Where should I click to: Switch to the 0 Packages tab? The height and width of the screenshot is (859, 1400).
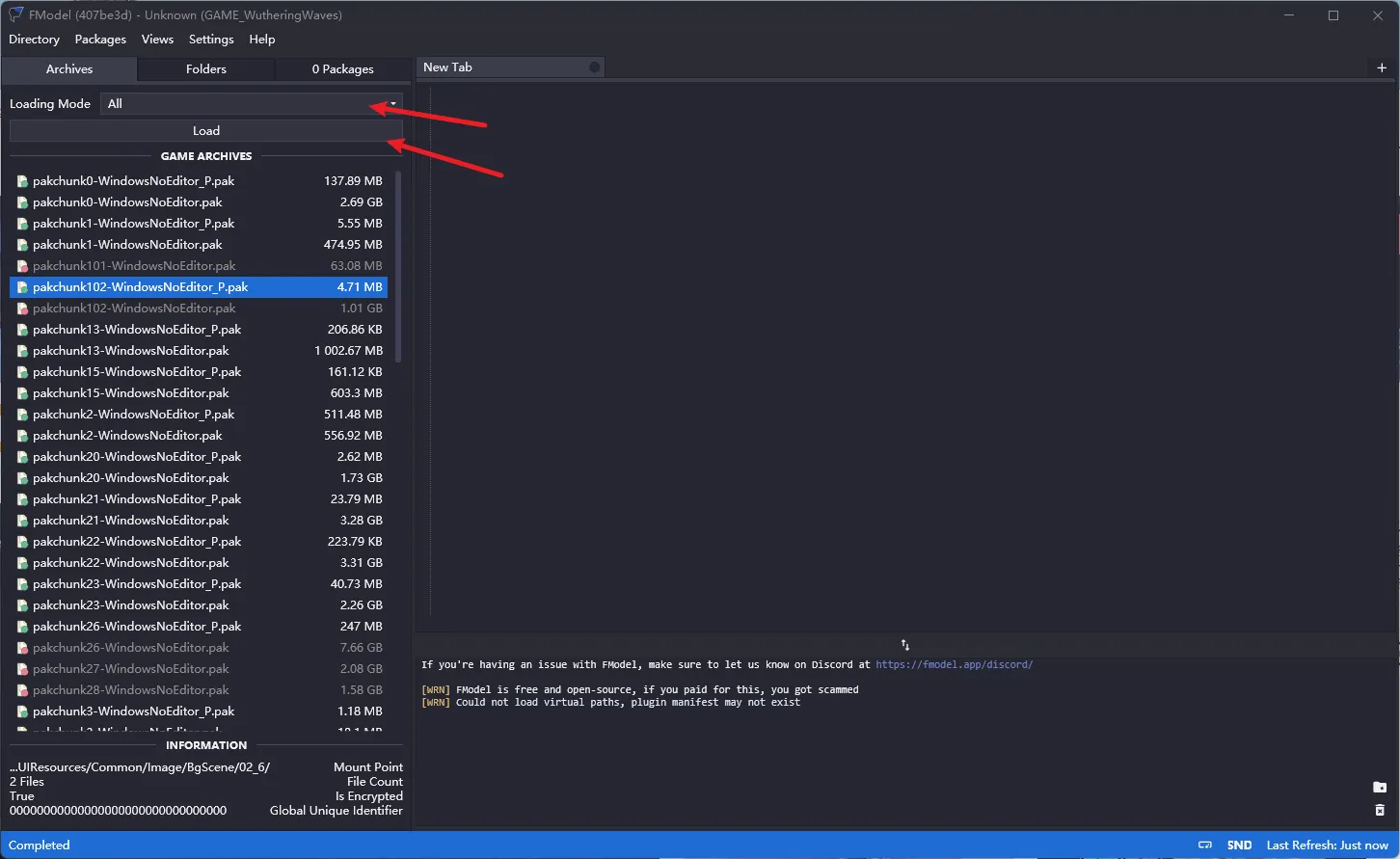coord(342,69)
